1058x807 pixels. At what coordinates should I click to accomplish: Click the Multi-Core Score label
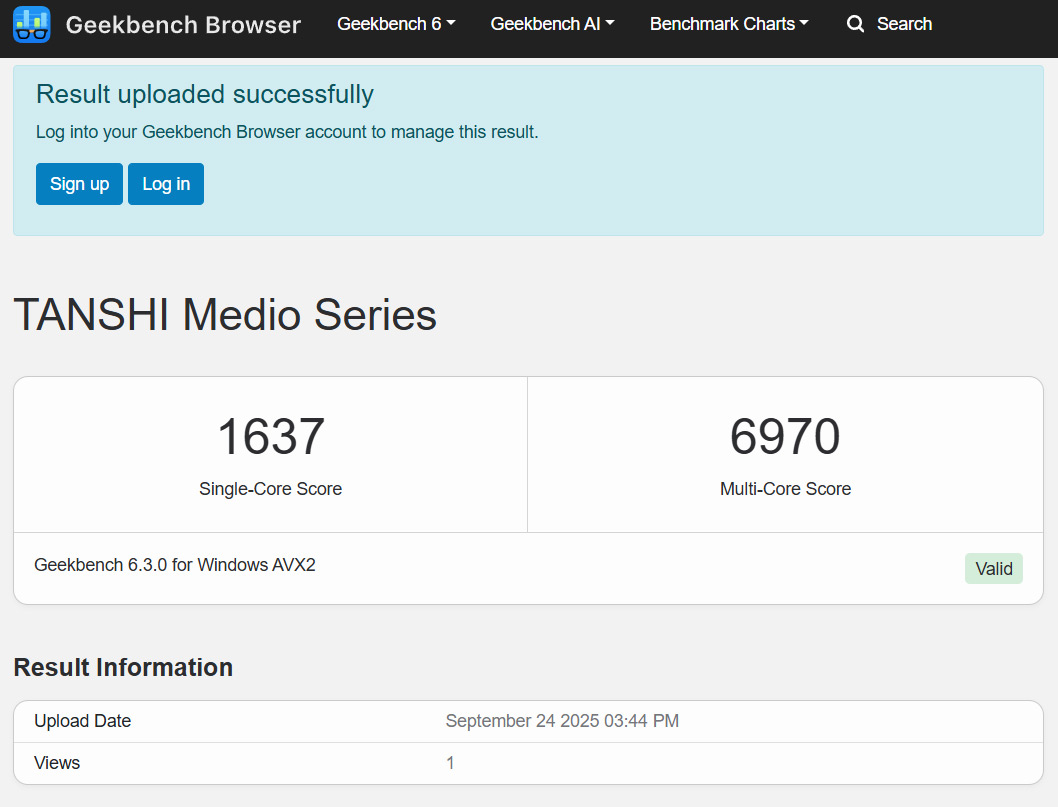(x=785, y=489)
